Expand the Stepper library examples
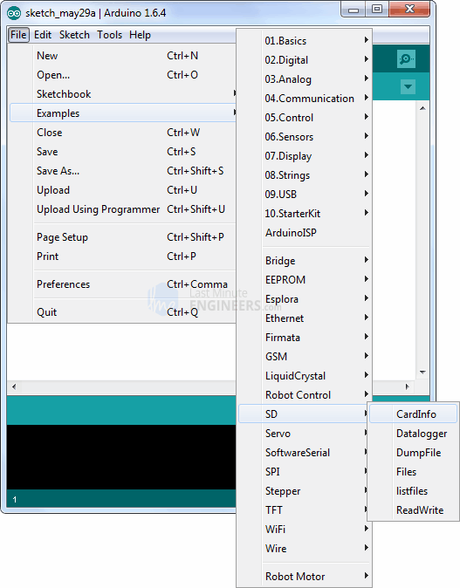This screenshot has height=588, width=460. [304, 491]
